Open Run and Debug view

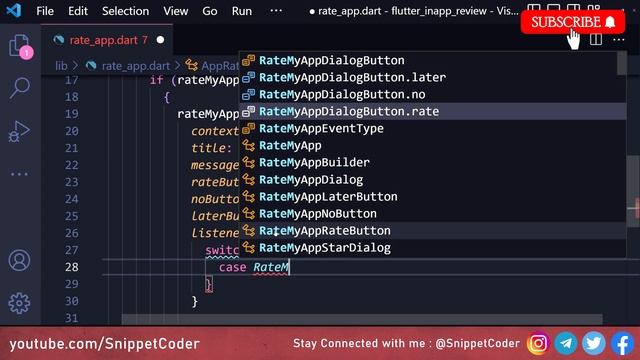(x=19, y=131)
